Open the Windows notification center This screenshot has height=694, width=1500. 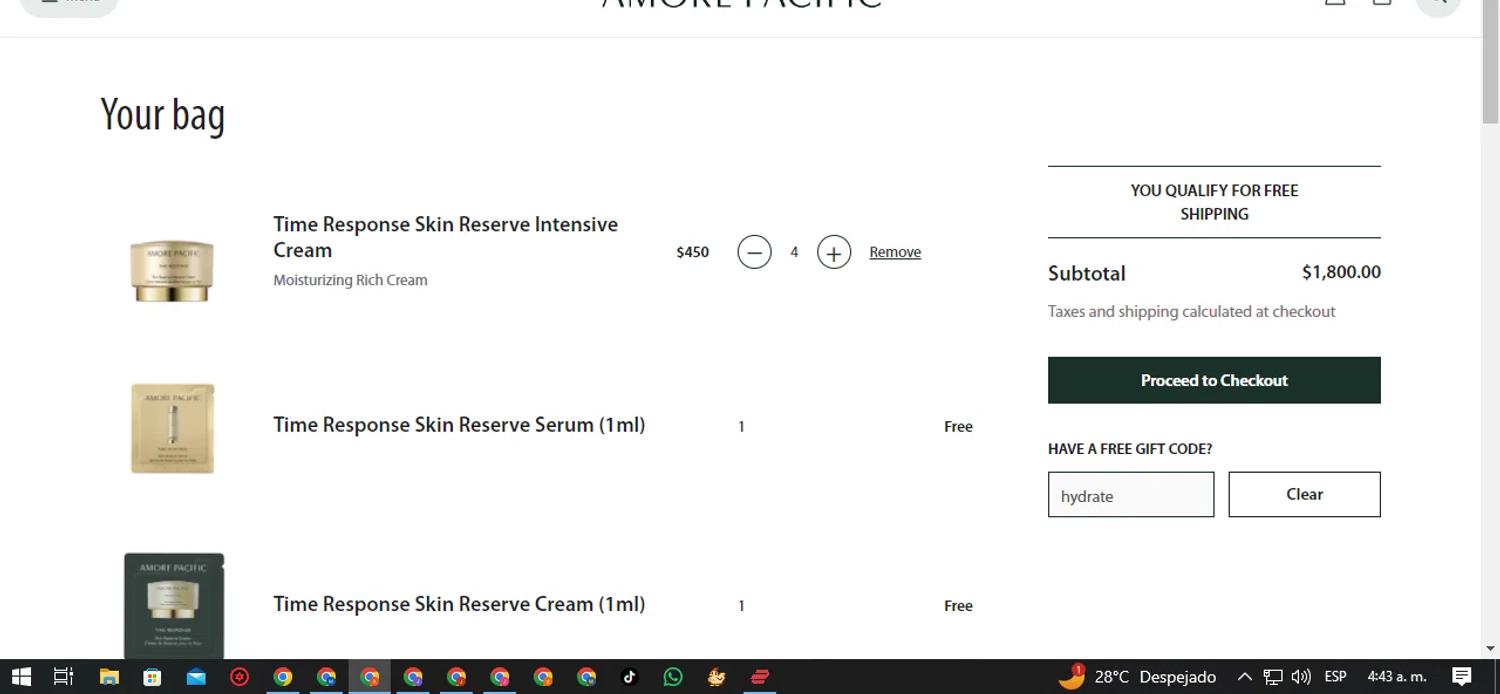pos(1462,677)
